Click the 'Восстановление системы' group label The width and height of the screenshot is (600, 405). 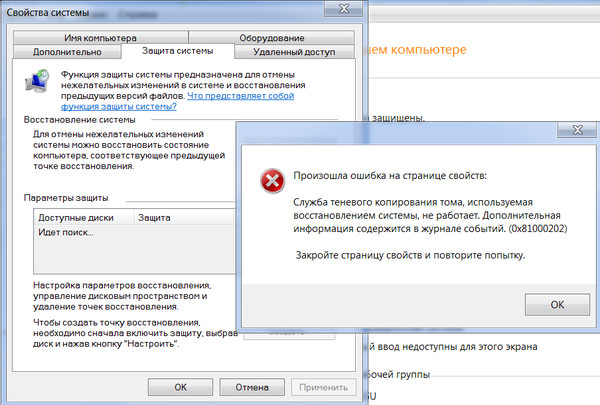[80, 120]
